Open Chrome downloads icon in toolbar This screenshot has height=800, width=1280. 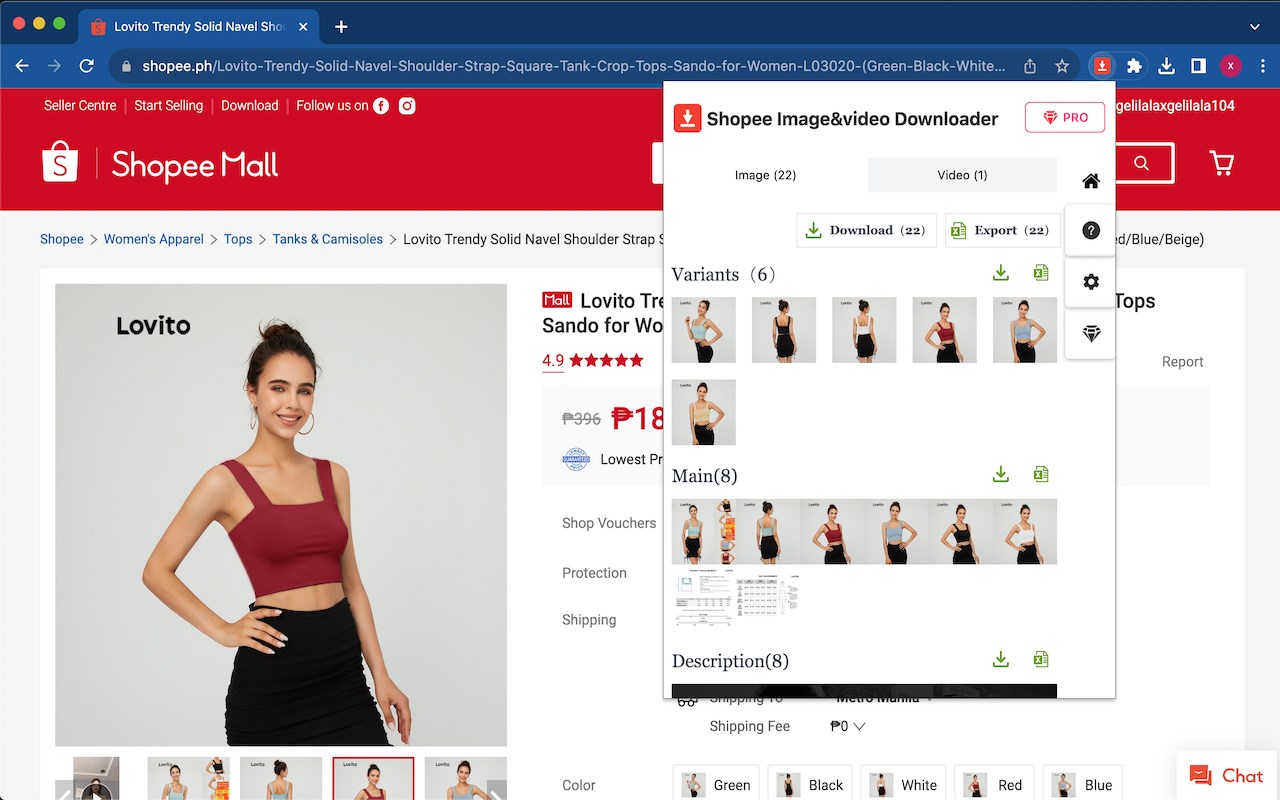(1166, 66)
